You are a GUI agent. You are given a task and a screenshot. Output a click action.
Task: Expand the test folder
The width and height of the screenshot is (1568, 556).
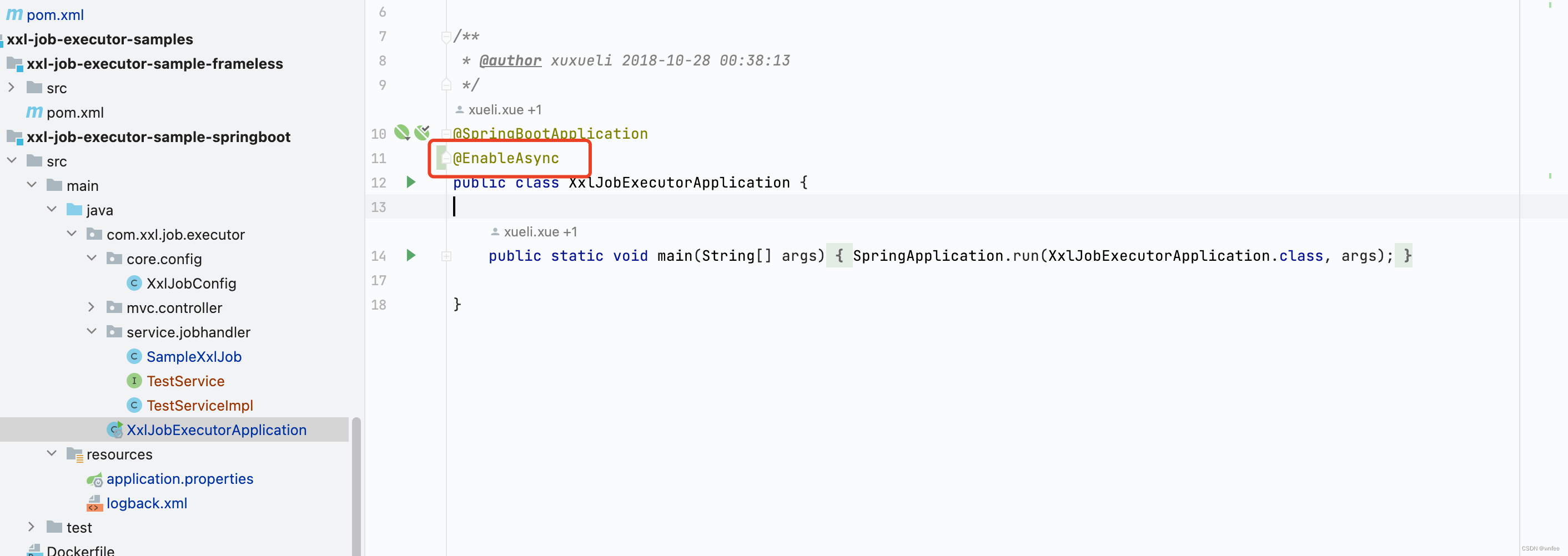[x=31, y=527]
